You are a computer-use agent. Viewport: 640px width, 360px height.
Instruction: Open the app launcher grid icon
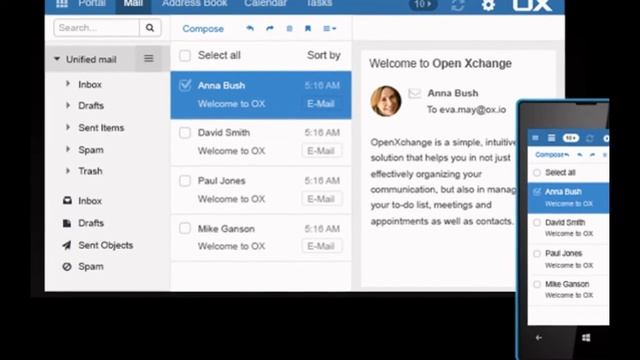tap(62, 3)
